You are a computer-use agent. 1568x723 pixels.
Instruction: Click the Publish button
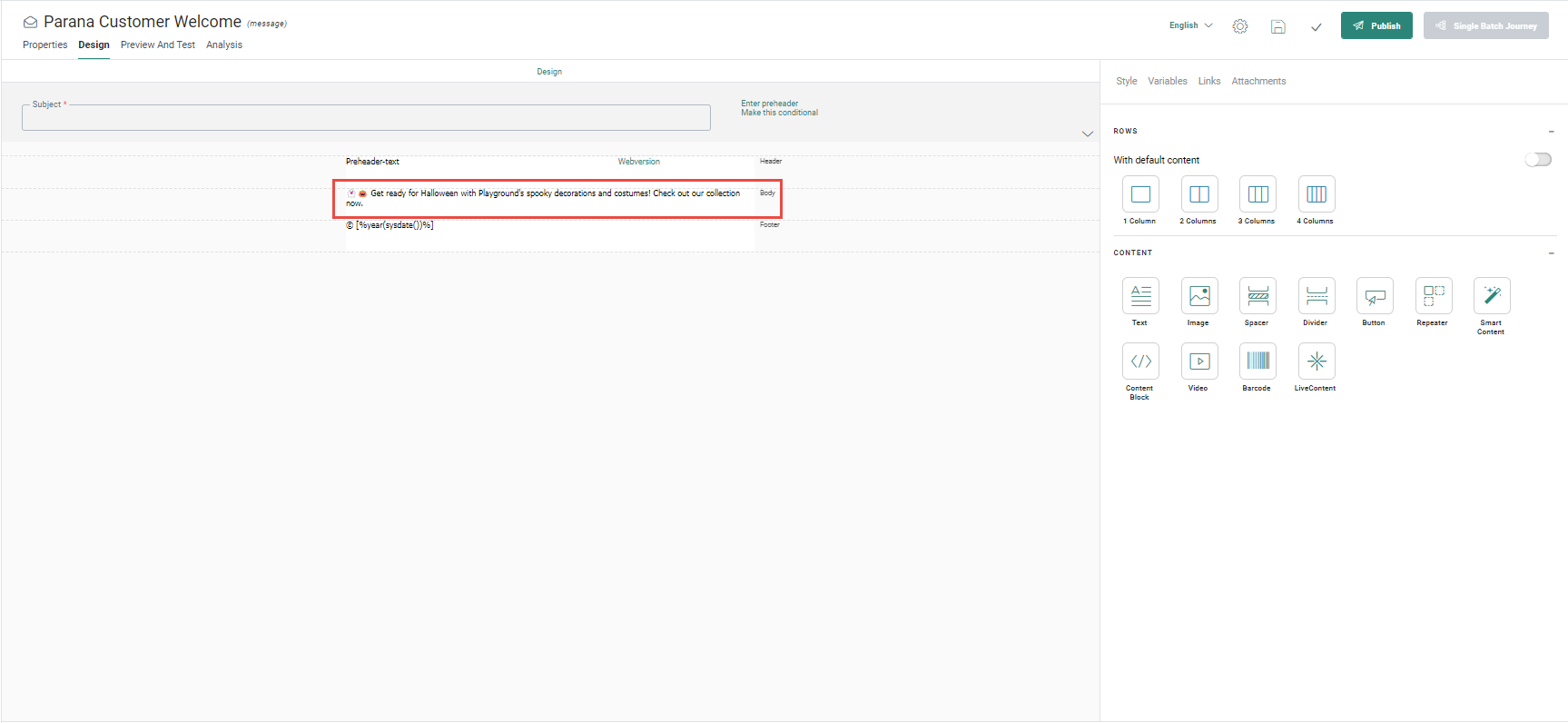pyautogui.click(x=1376, y=25)
